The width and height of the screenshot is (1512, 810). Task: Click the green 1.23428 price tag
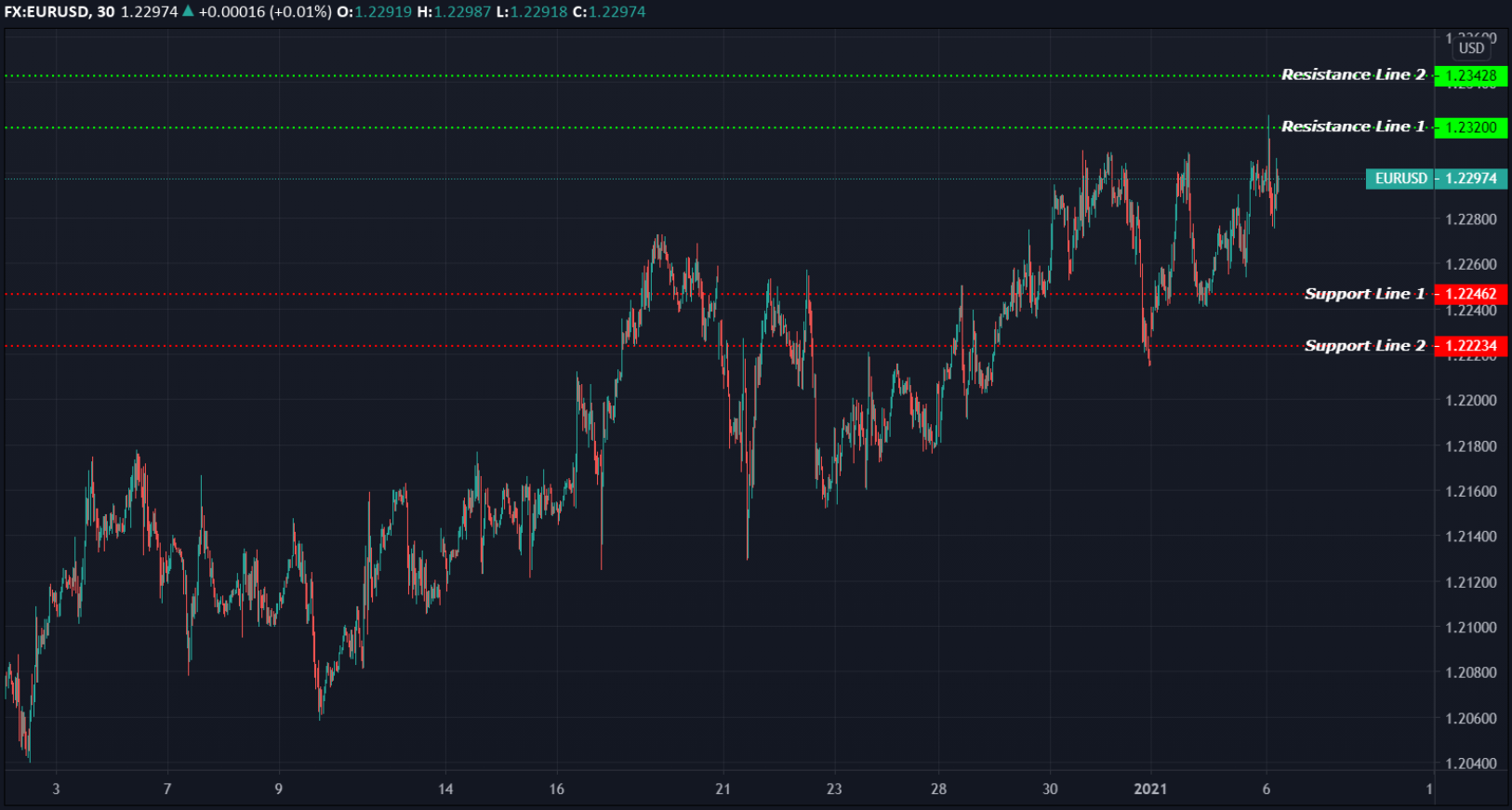1470,76
